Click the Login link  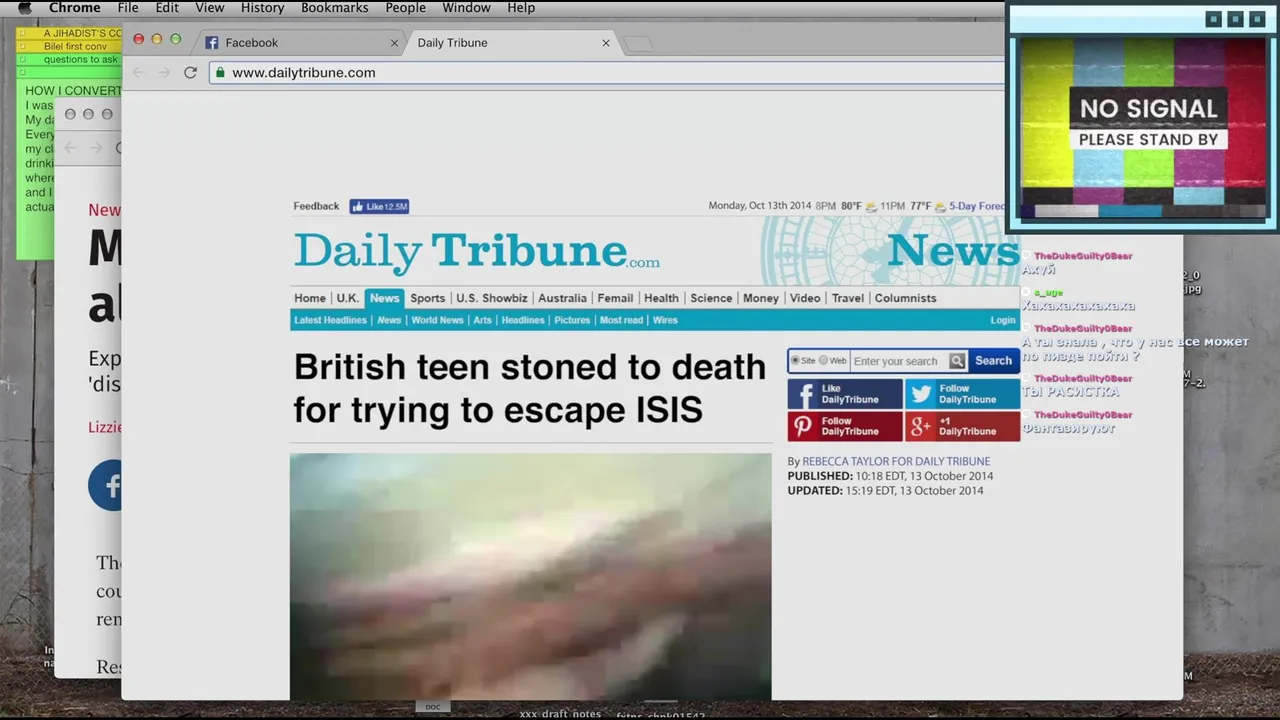pos(1002,320)
